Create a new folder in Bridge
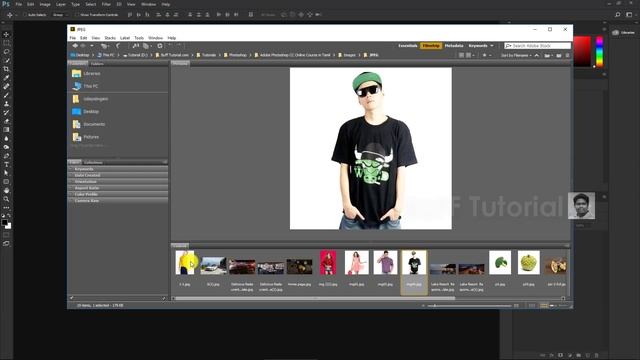The width and height of the screenshot is (640, 360). pos(559,55)
